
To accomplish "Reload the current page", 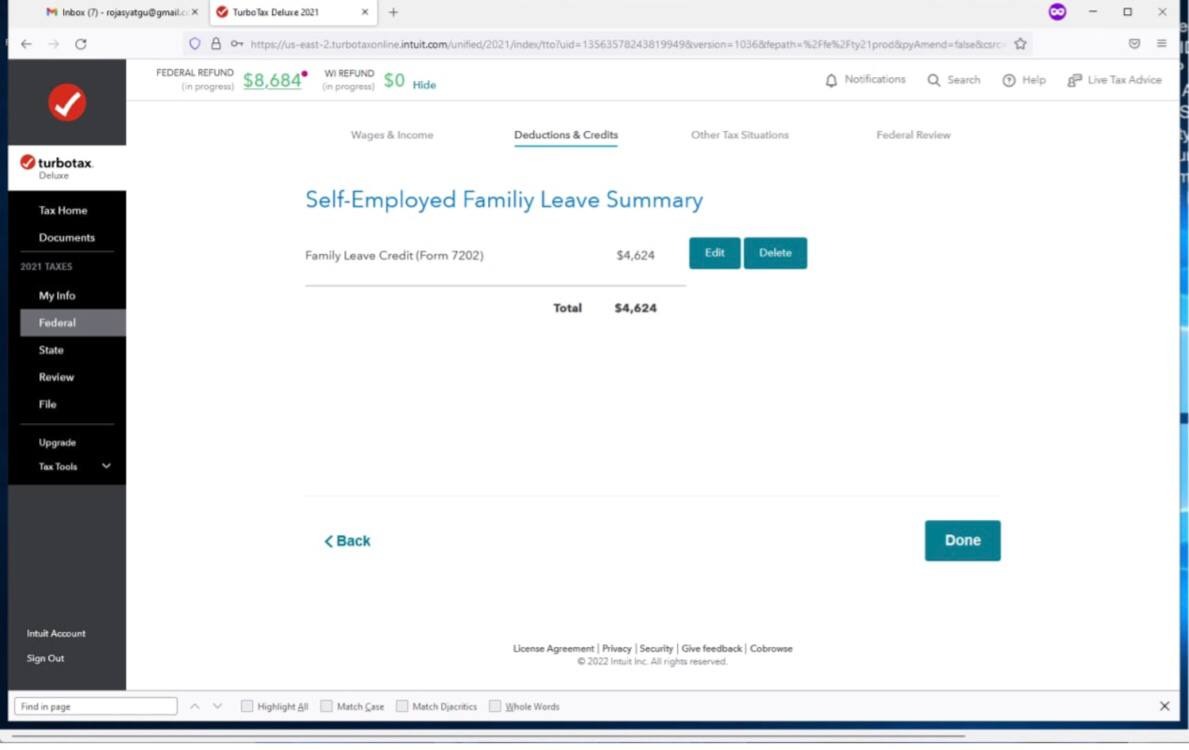I will [80, 44].
